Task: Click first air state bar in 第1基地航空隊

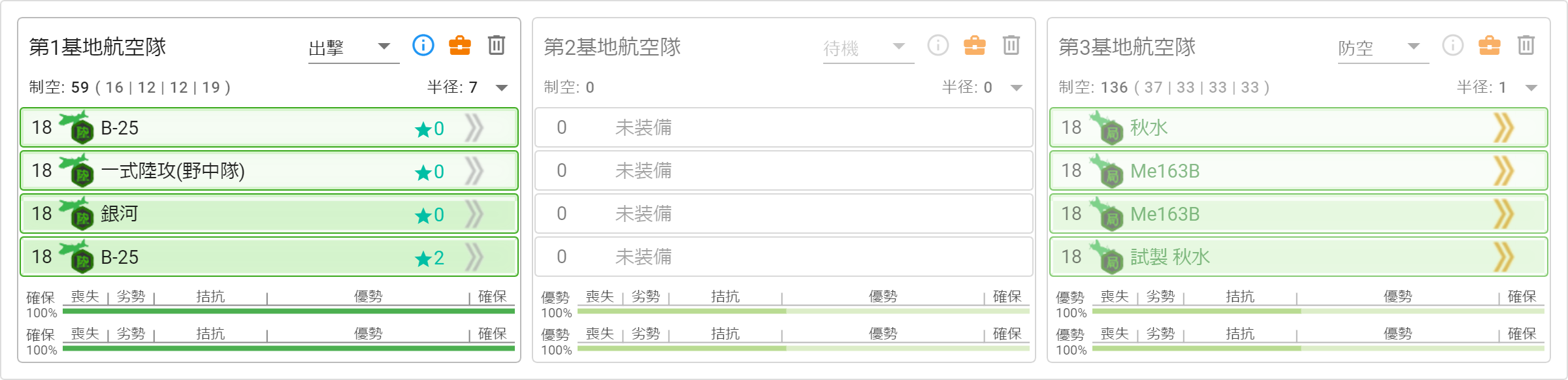Action: 289,311
